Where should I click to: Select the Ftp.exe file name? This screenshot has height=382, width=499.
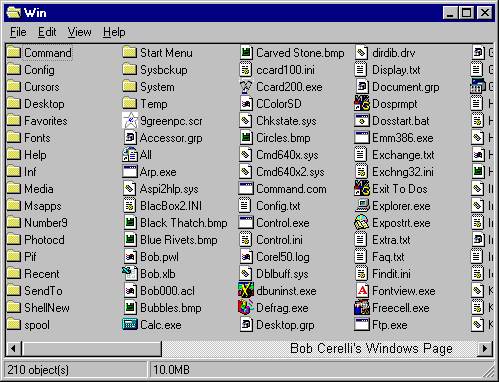(390, 325)
